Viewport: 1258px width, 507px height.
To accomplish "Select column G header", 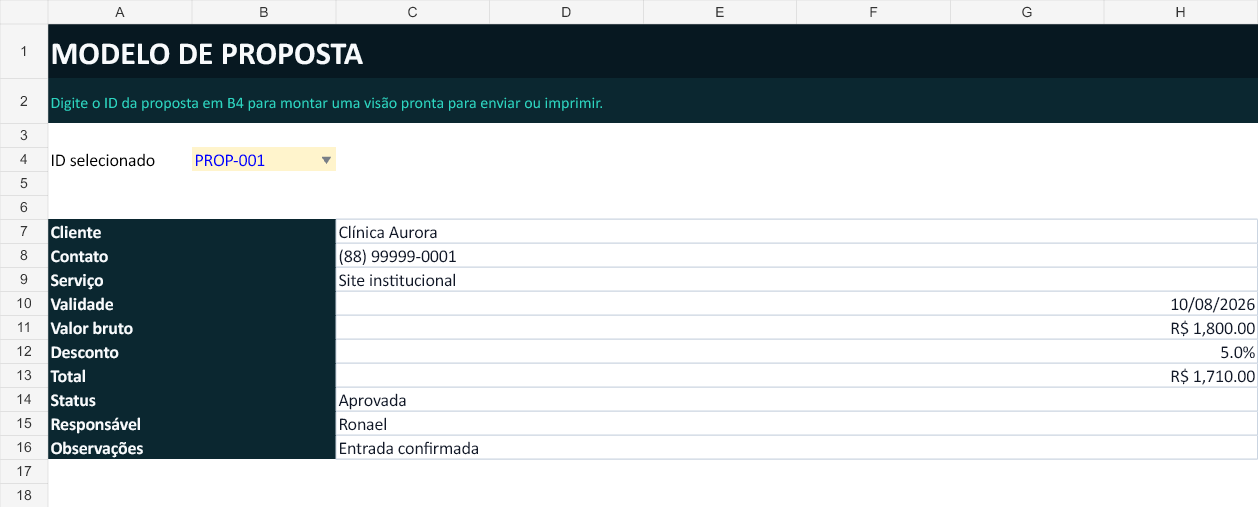I will (1027, 12).
